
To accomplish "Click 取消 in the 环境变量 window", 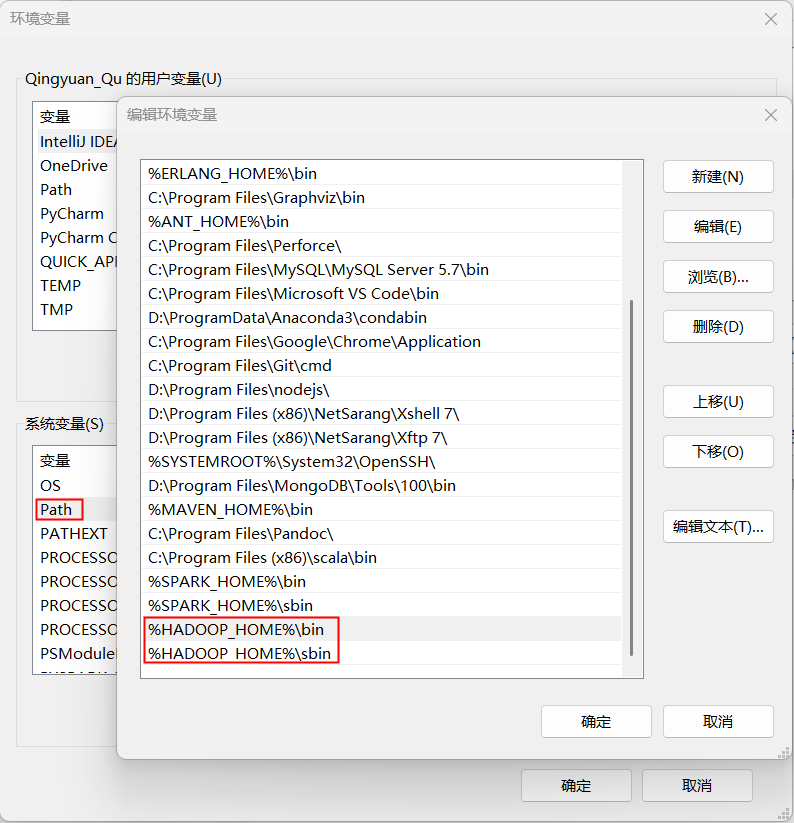I will click(697, 786).
